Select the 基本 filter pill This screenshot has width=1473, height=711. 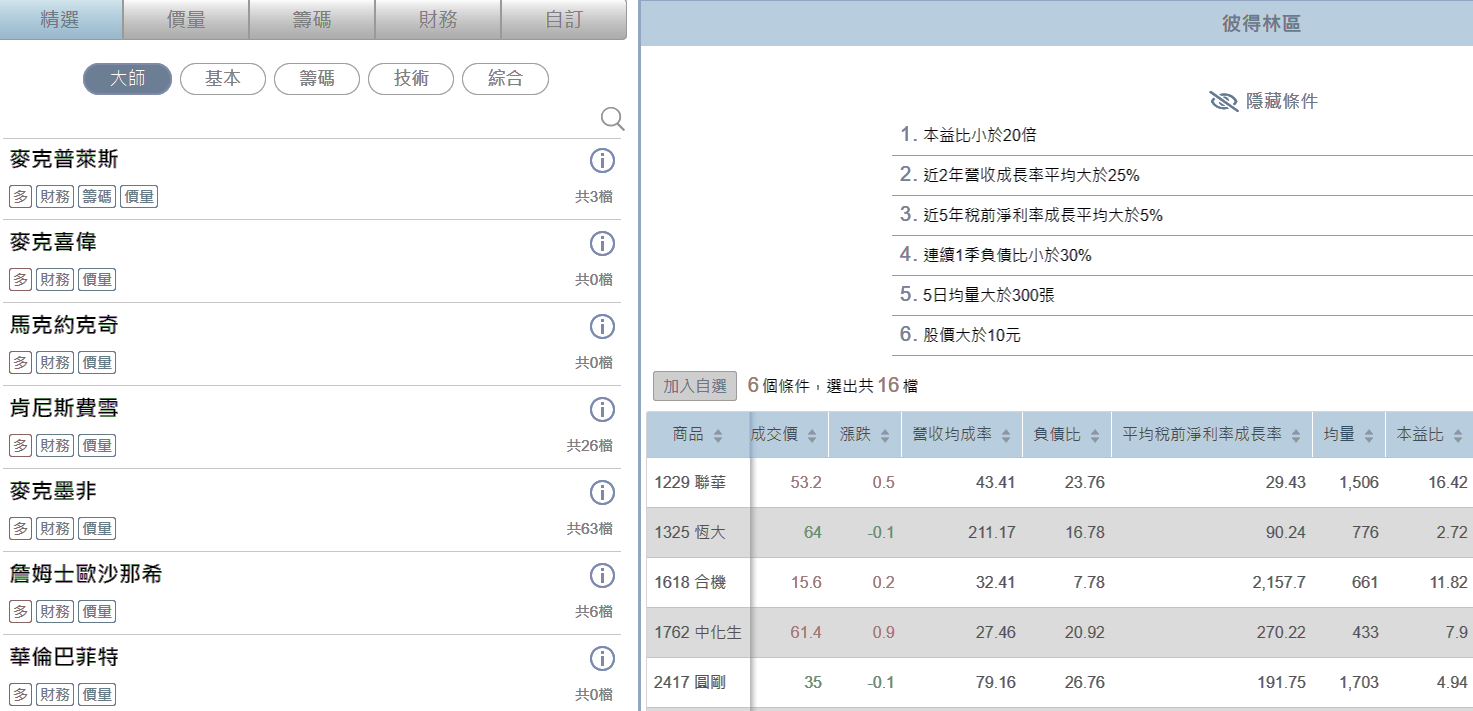223,79
